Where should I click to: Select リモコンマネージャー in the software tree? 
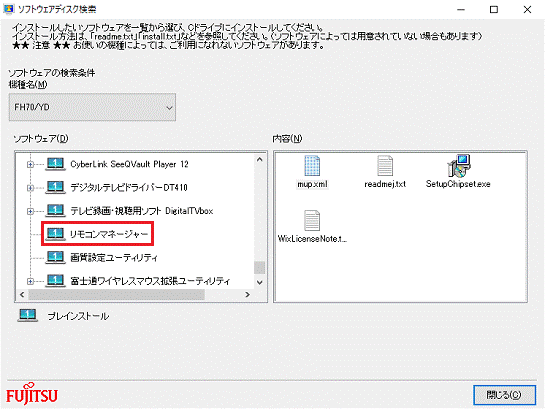tap(109, 234)
